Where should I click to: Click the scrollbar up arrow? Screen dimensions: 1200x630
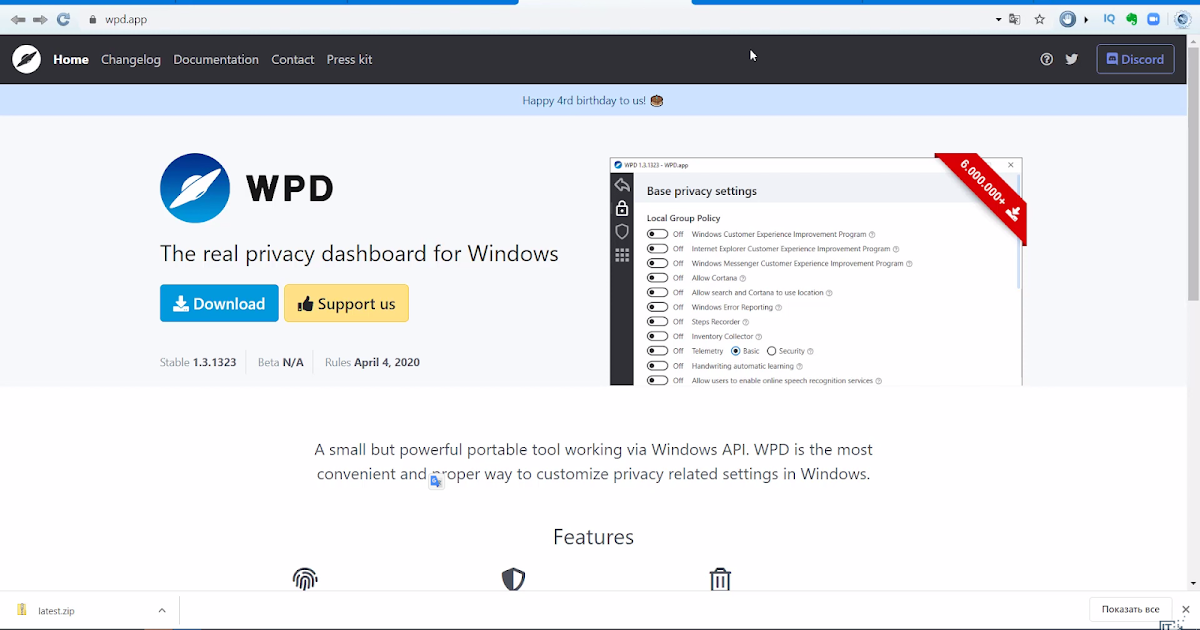coord(1193,41)
